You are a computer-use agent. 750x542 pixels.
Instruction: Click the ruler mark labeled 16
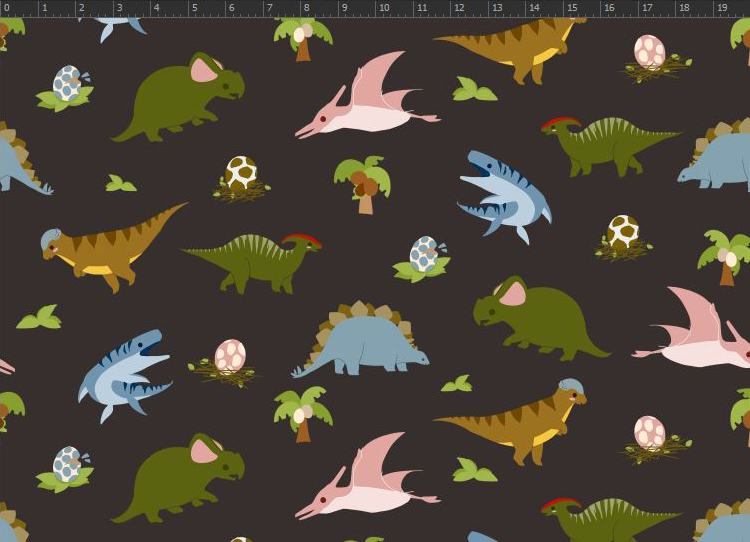point(610,8)
